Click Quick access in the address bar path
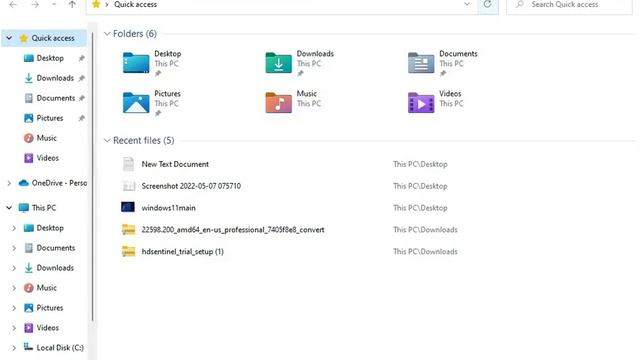Image resolution: width=640 pixels, height=360 pixels. coord(135,4)
